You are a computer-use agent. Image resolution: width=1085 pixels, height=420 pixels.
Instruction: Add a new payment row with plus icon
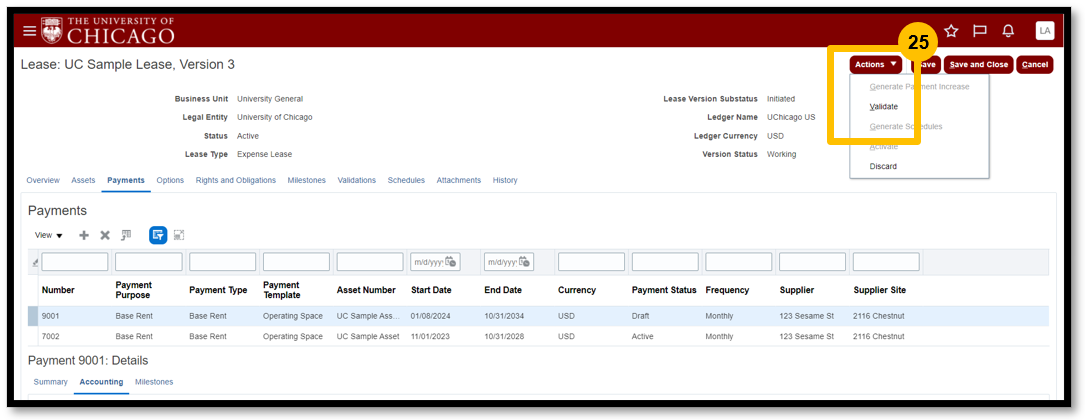[84, 235]
